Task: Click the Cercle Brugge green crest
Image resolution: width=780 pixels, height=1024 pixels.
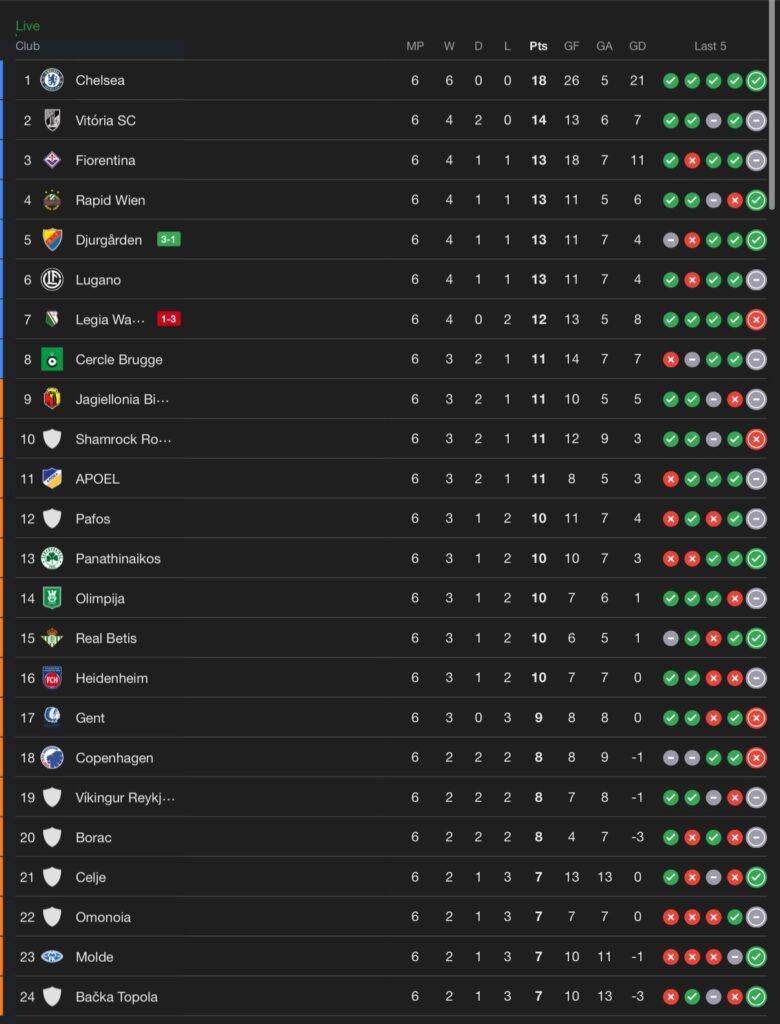Action: point(52,359)
